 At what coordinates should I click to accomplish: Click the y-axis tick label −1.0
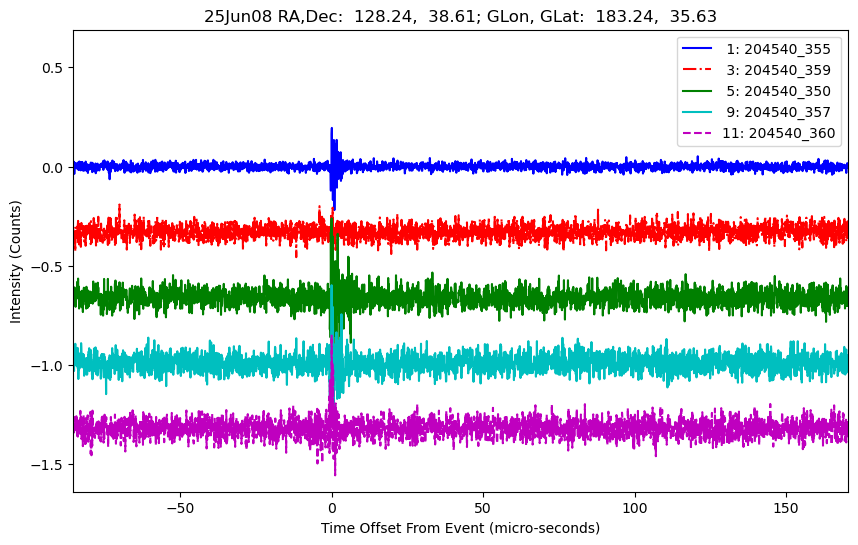click(47, 366)
